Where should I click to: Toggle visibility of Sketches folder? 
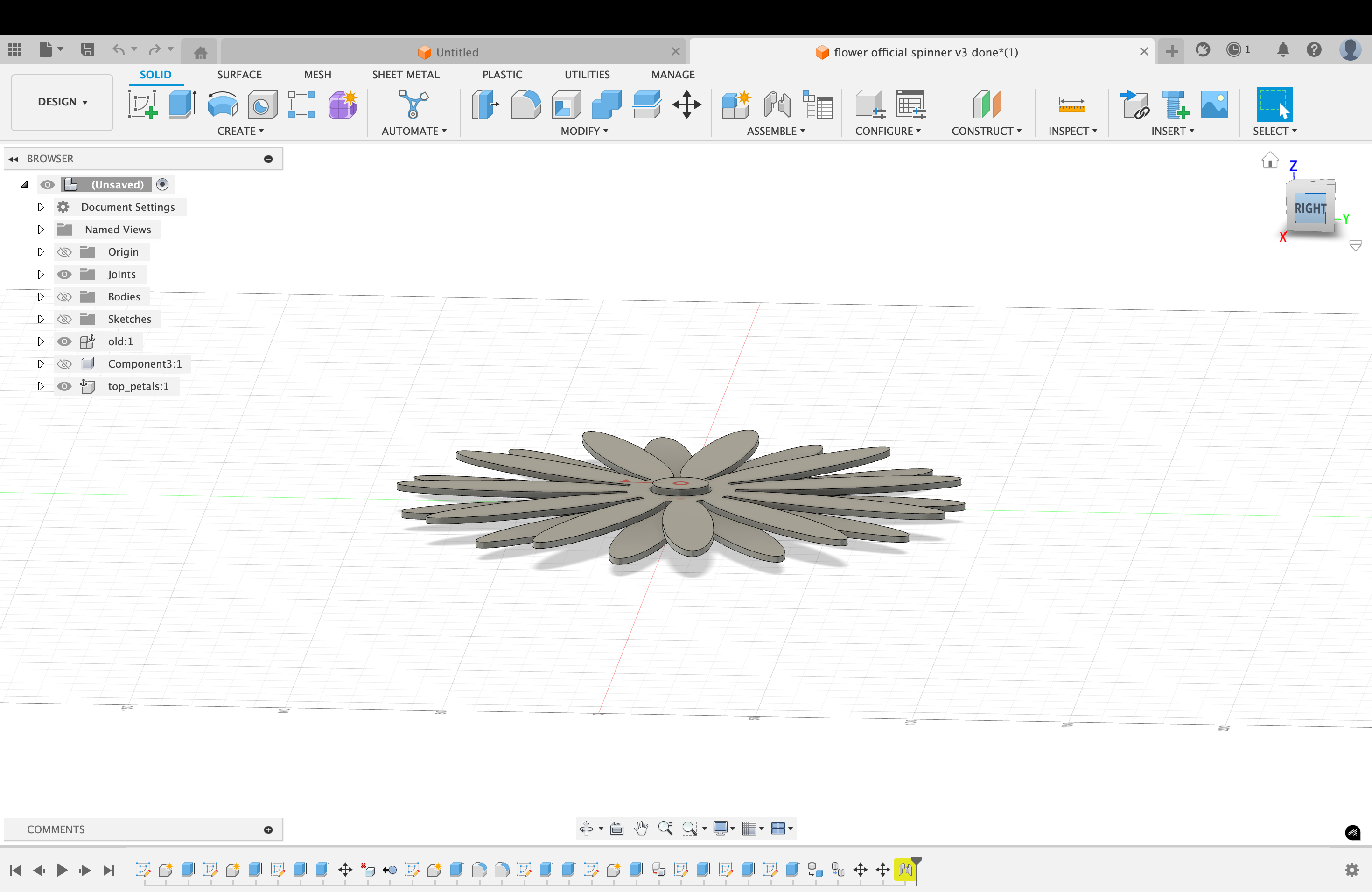64,319
